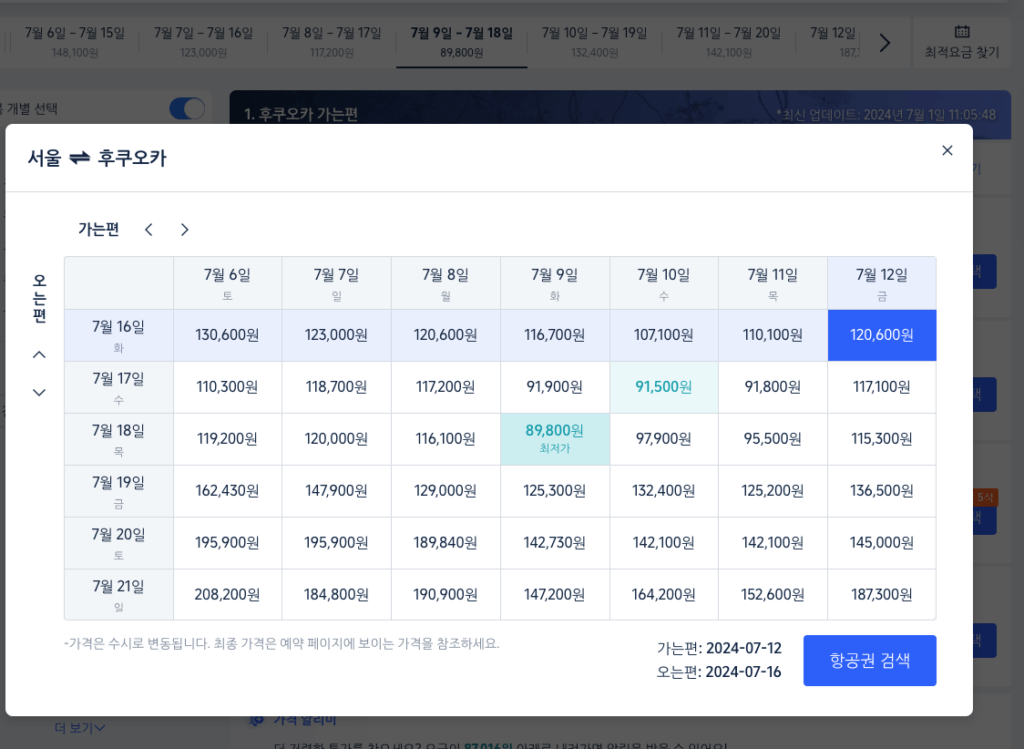Select the 125,300원 fare cell
This screenshot has height=749, width=1024.
pos(554,491)
